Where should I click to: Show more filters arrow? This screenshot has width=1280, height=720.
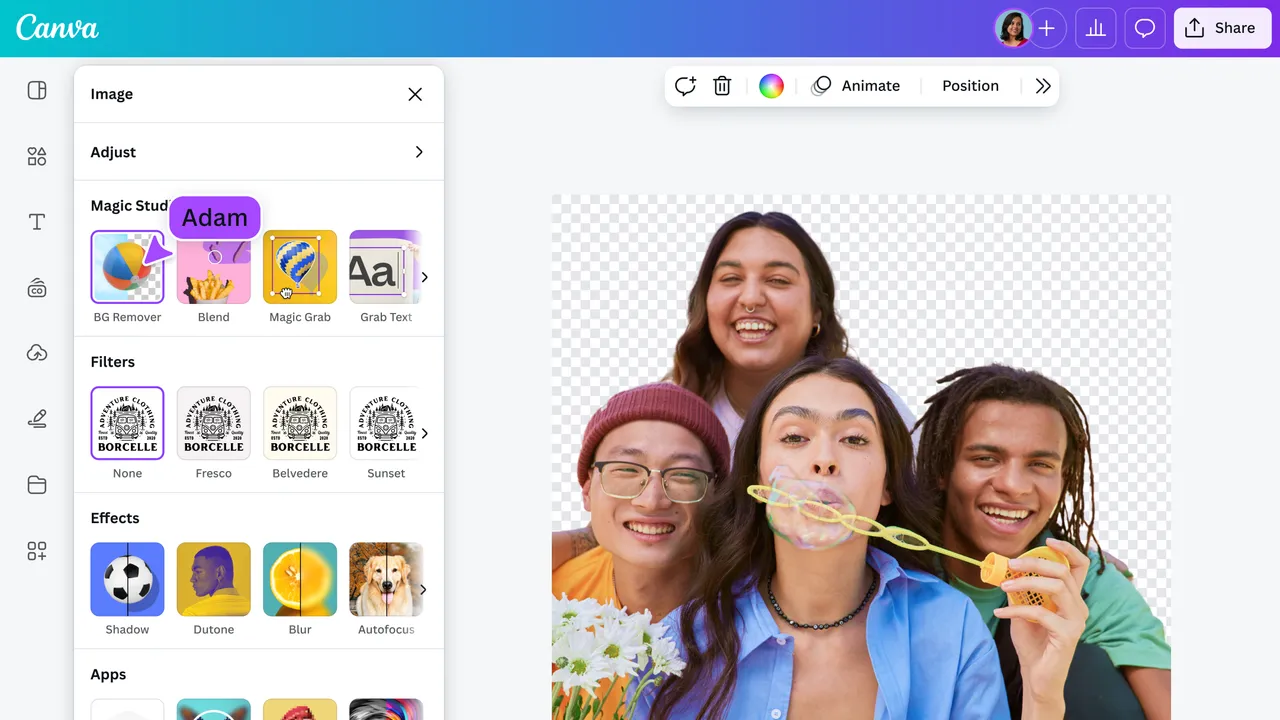(x=424, y=433)
